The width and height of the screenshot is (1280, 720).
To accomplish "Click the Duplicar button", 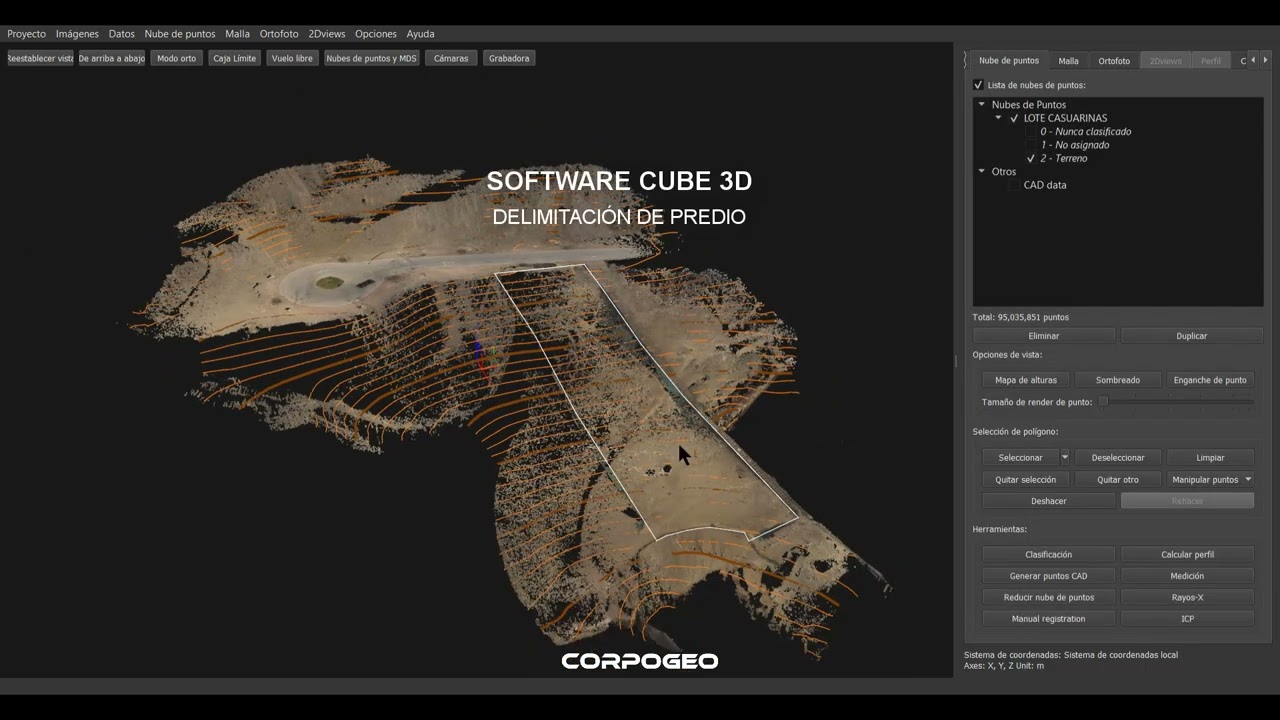I will point(1192,336).
